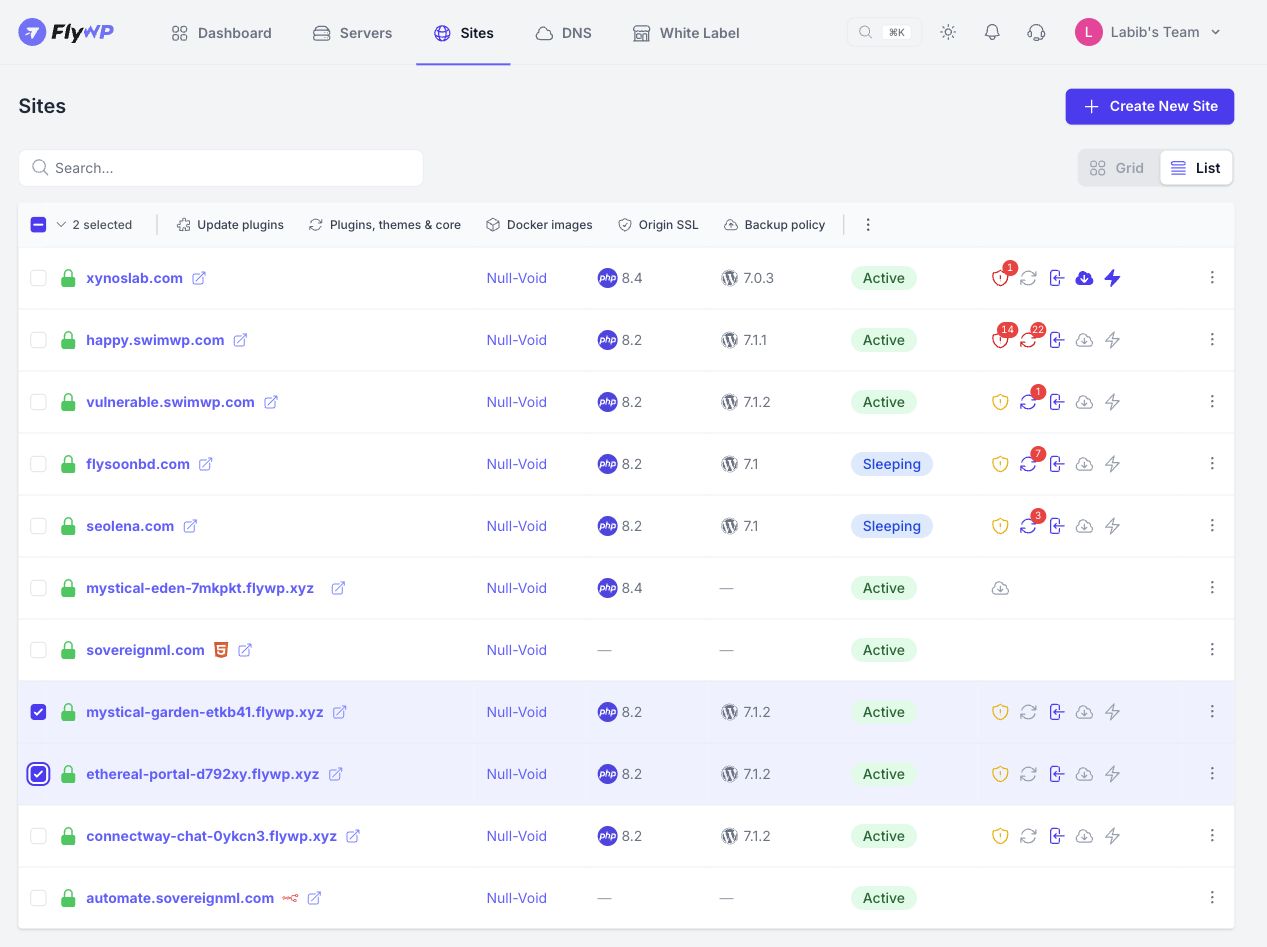Click the Sleeping status badge for seolena.com
The height and width of the screenshot is (947, 1267).
891,526
